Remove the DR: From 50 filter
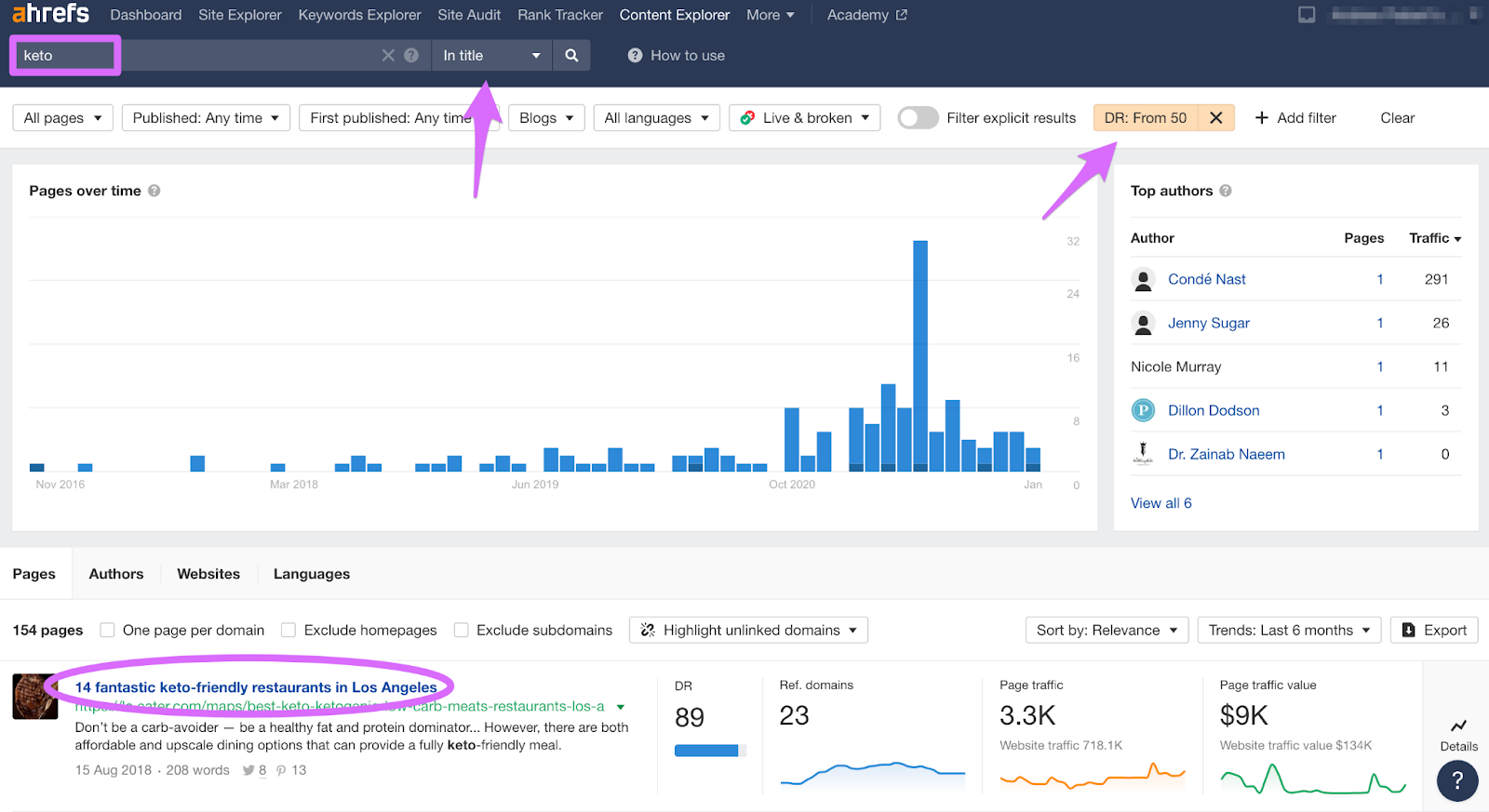Screen dimensions: 1489x812 tap(1215, 118)
